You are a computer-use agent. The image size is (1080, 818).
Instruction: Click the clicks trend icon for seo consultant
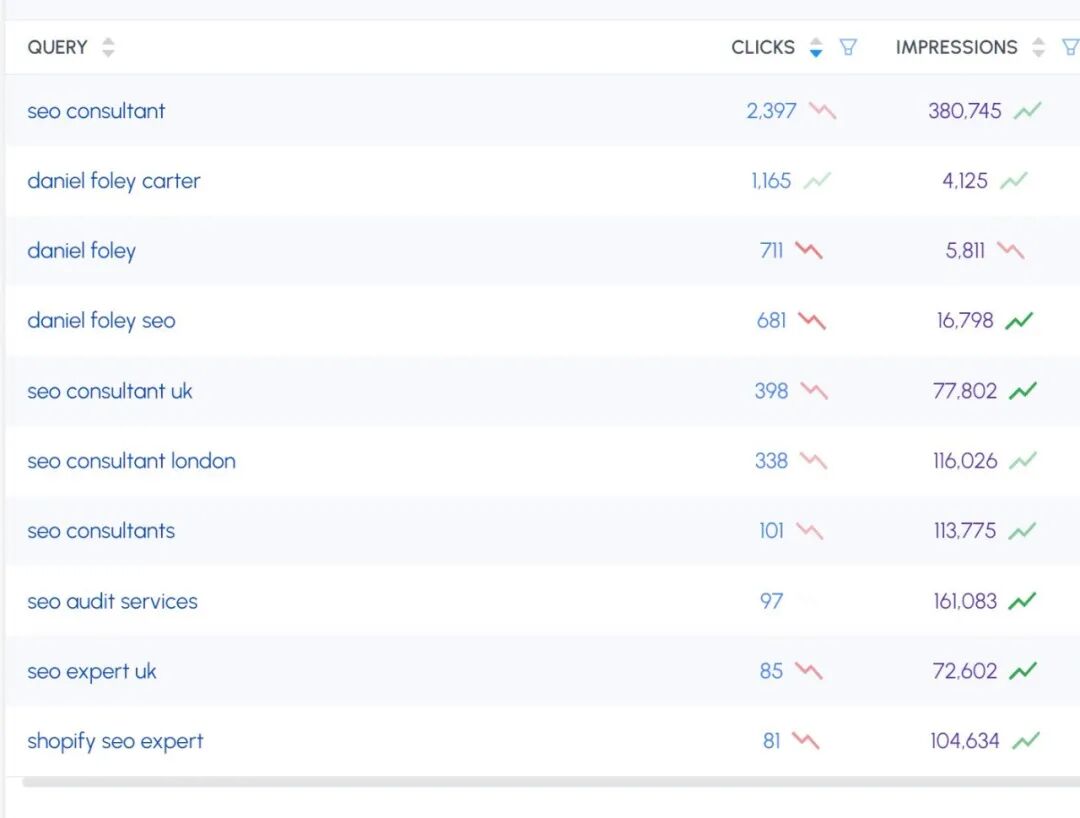823,111
